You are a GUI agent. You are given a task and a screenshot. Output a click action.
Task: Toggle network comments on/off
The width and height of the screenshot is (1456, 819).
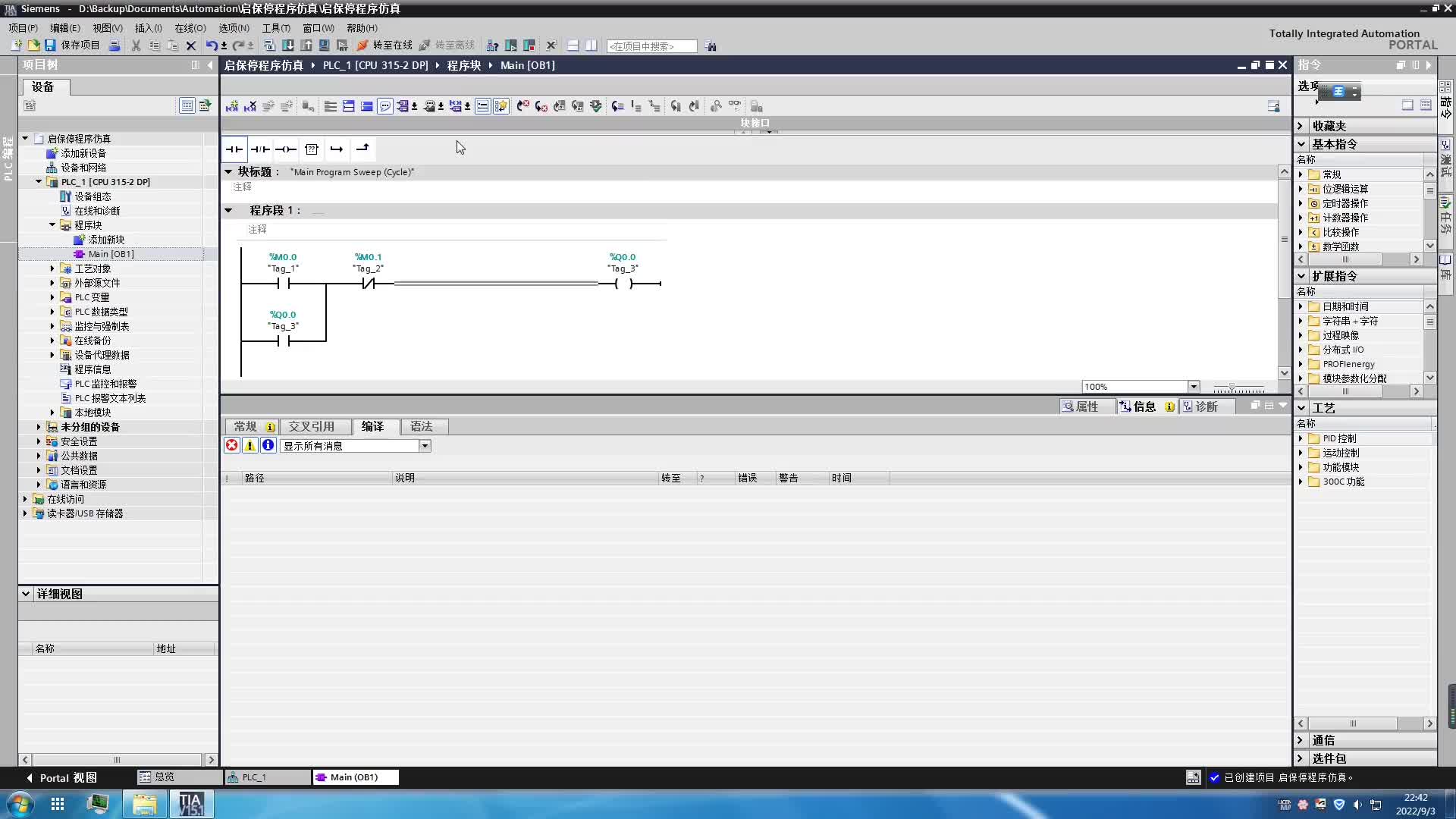point(483,106)
